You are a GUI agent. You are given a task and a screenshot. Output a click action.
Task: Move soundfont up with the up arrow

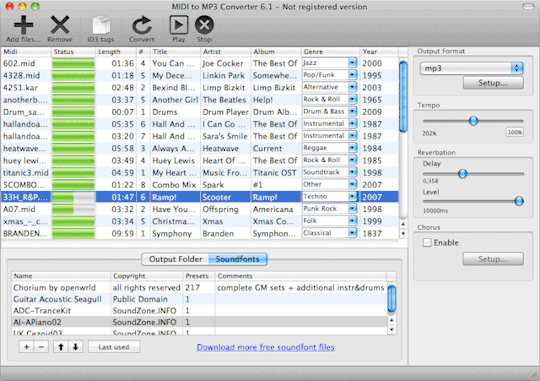61,347
